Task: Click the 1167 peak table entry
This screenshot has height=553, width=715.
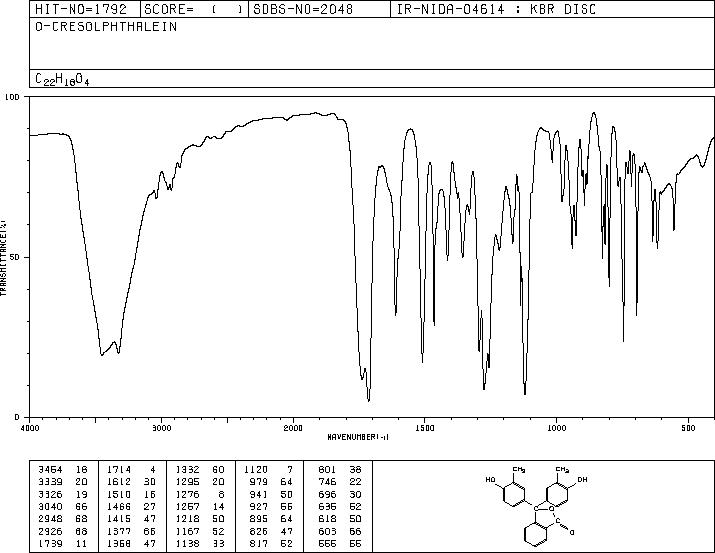Action: [x=187, y=532]
